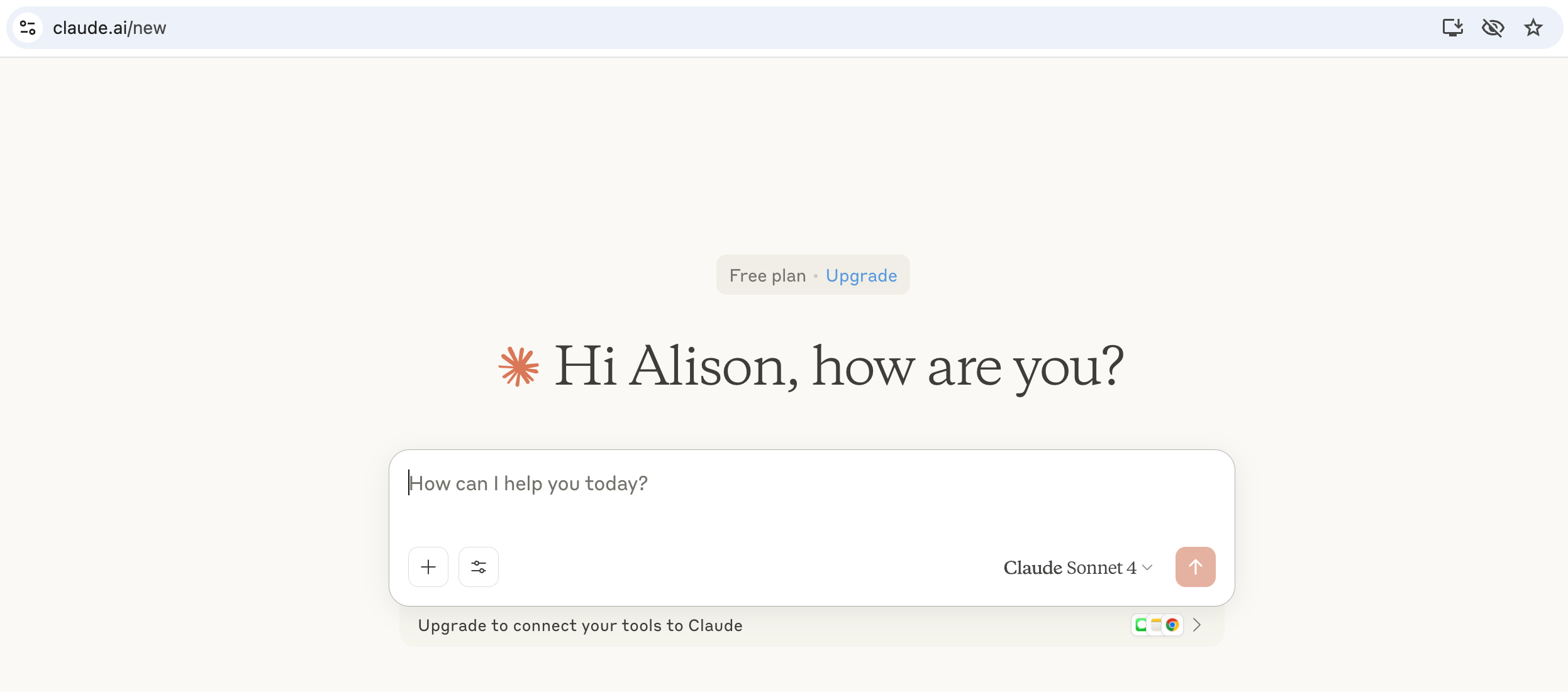Screen dimensions: 1568x692
Task: Open site information controls in address bar
Action: point(28,28)
